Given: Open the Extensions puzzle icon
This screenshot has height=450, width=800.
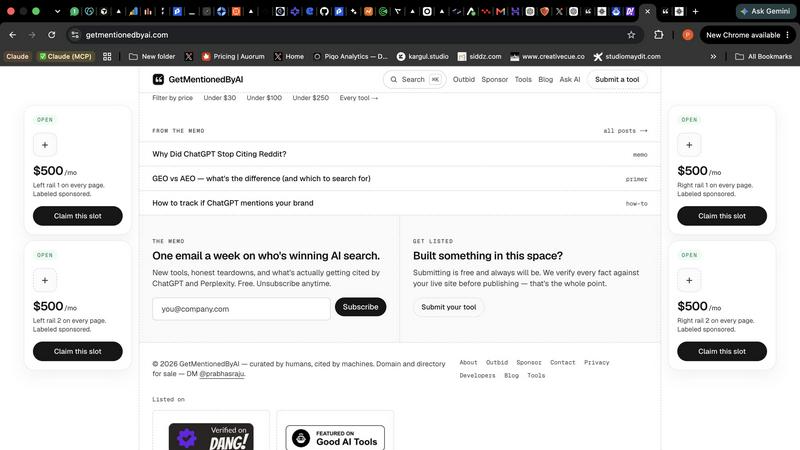Looking at the screenshot, I should point(659,35).
